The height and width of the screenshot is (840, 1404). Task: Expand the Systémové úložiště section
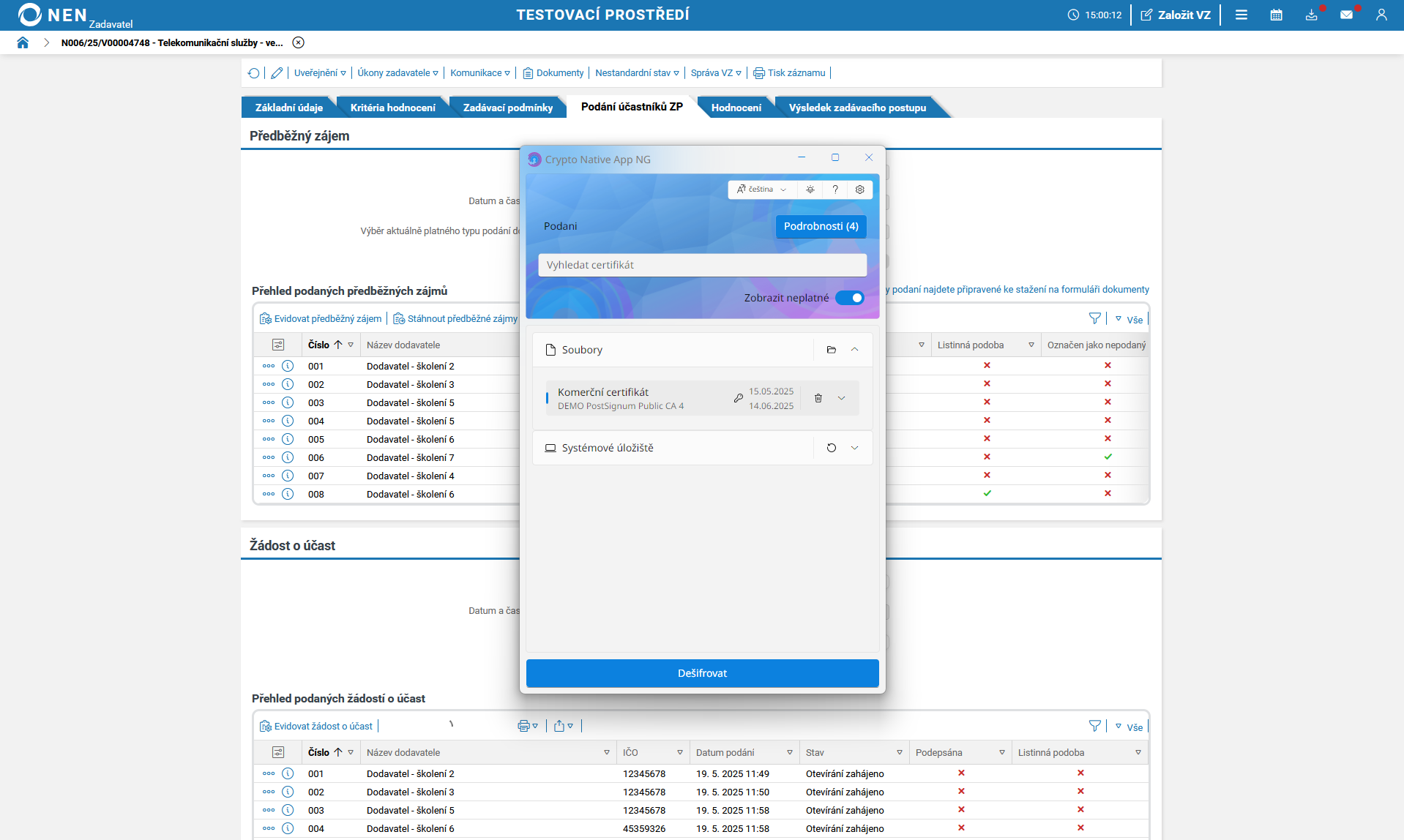[x=854, y=448]
